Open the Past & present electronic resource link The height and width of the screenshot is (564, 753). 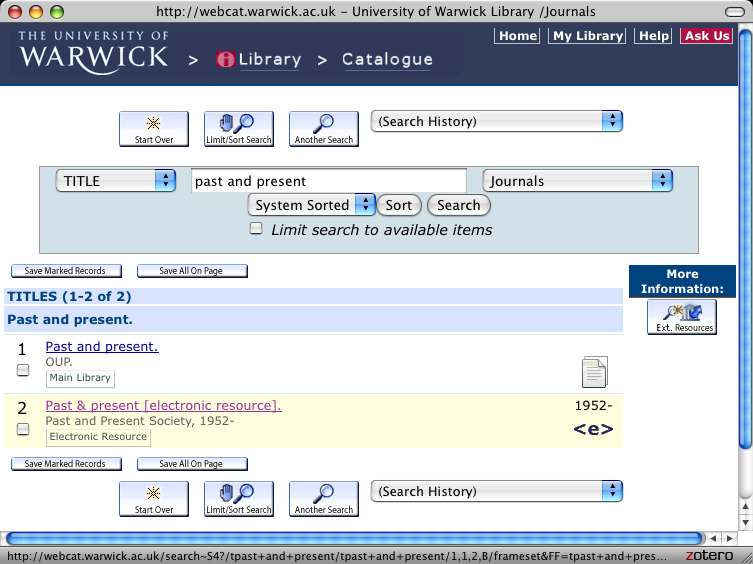tap(163, 406)
